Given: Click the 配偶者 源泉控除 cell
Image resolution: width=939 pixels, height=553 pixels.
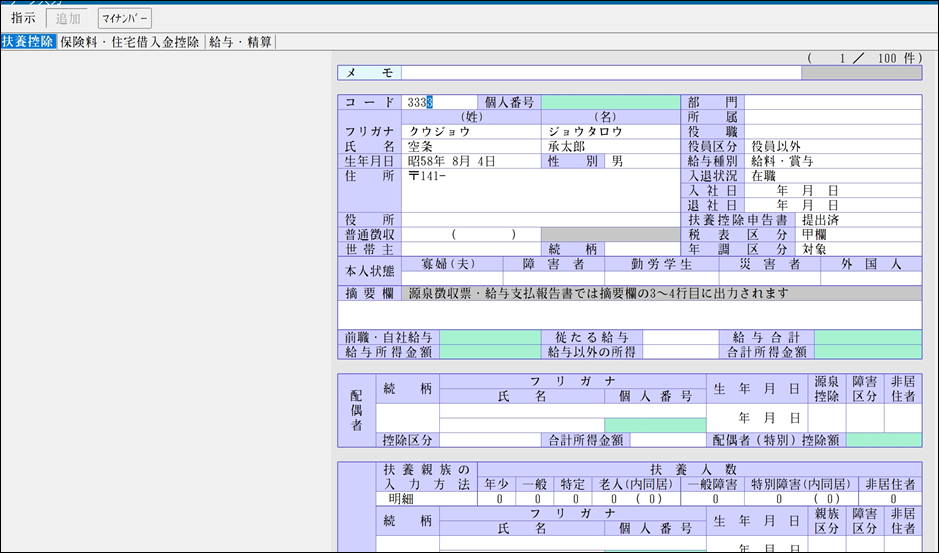Looking at the screenshot, I should click(826, 418).
